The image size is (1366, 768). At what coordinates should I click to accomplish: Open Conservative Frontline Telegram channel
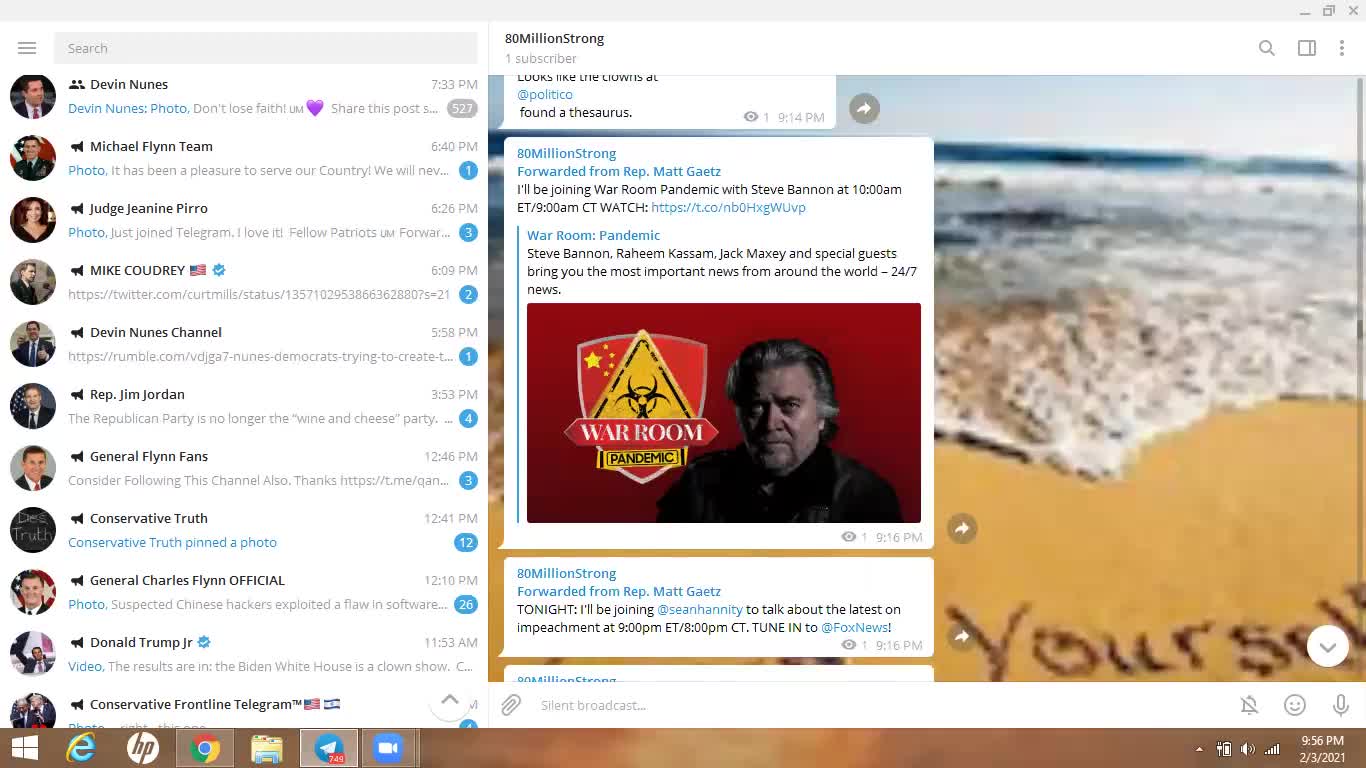[244, 707]
